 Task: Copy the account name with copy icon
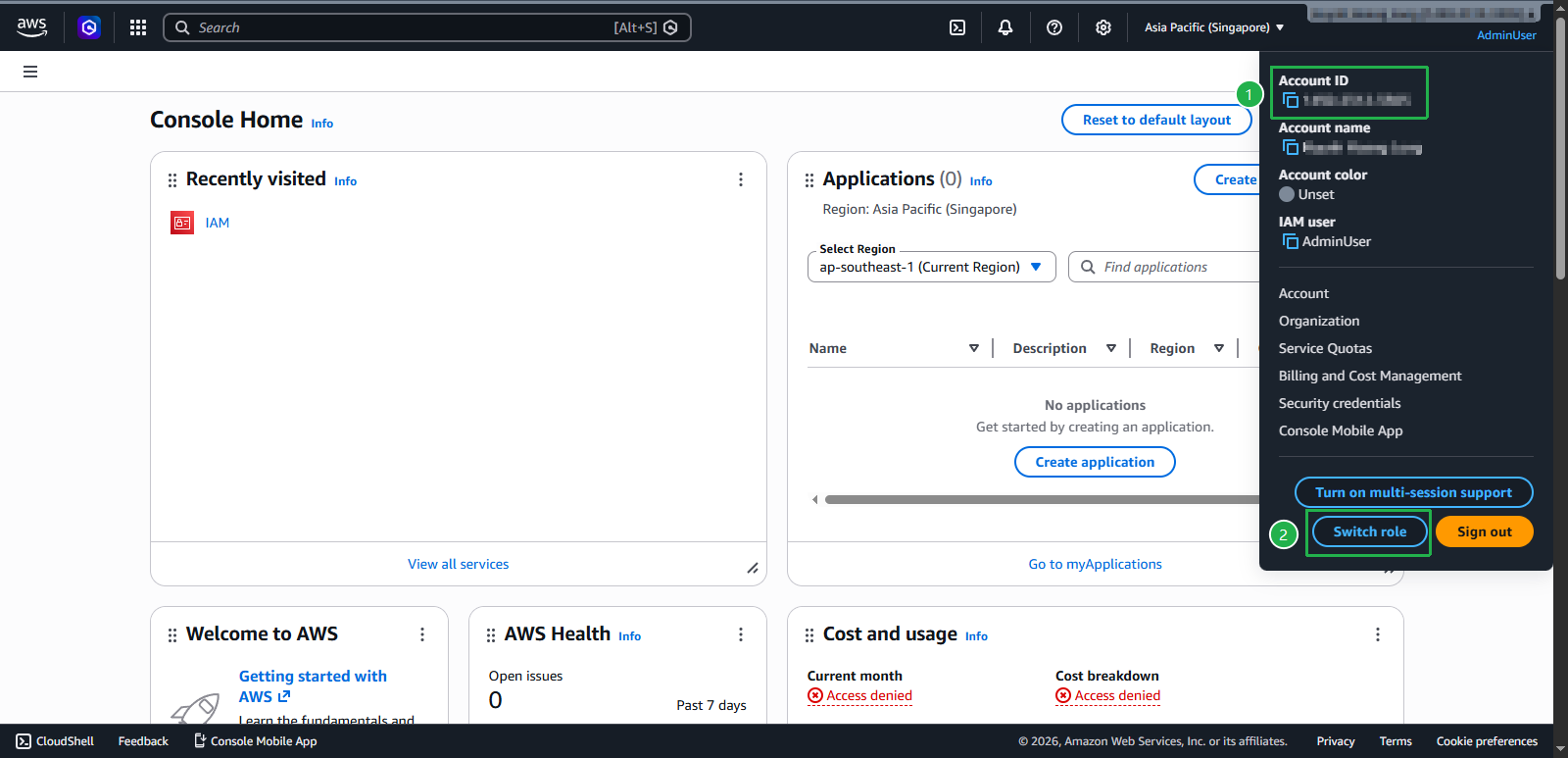[1291, 147]
